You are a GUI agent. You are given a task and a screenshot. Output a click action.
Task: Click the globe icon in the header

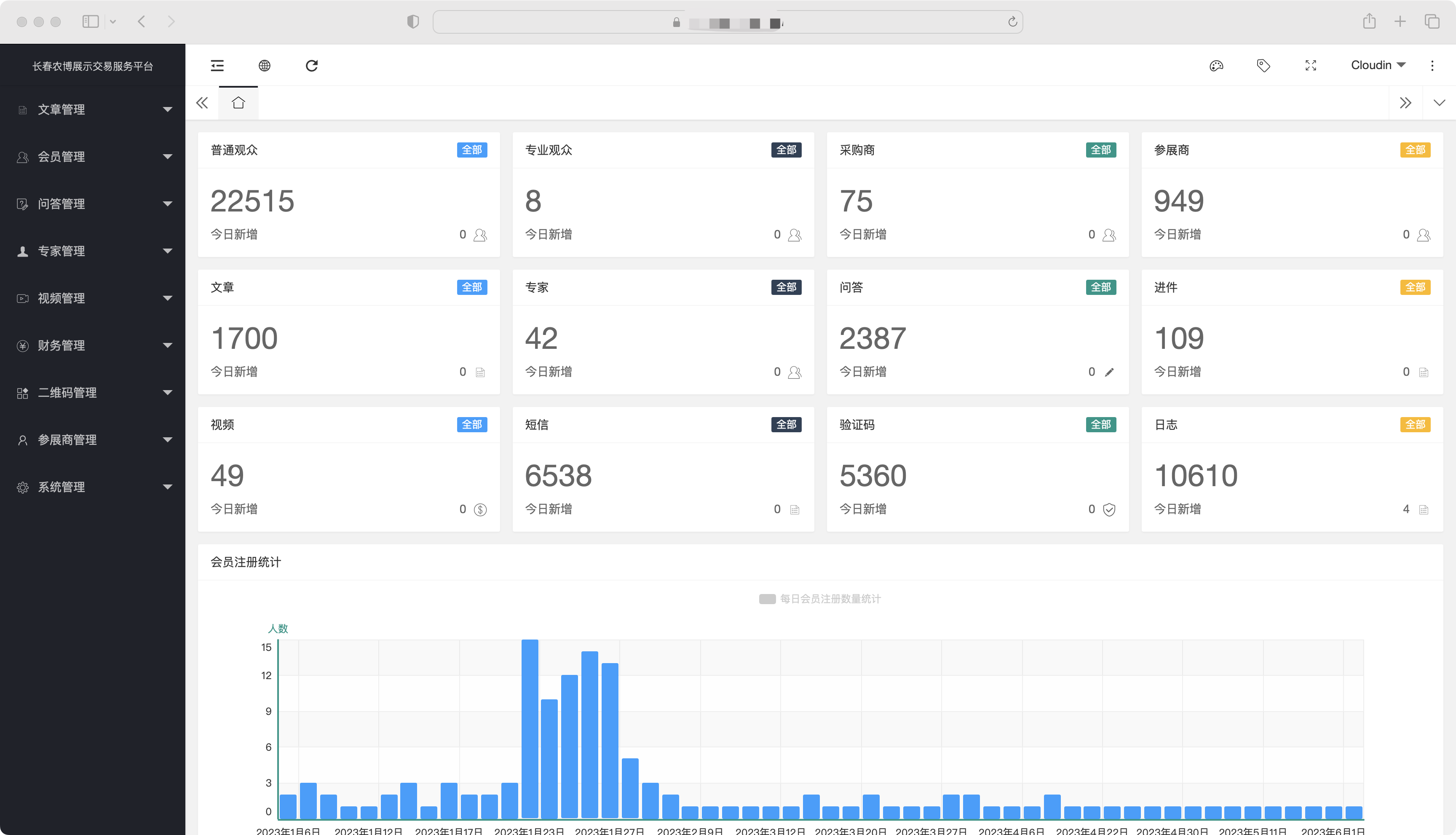[264, 65]
